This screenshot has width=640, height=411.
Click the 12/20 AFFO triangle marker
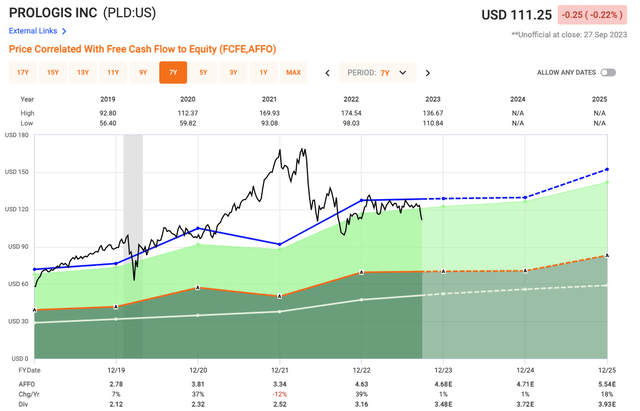[x=197, y=288]
